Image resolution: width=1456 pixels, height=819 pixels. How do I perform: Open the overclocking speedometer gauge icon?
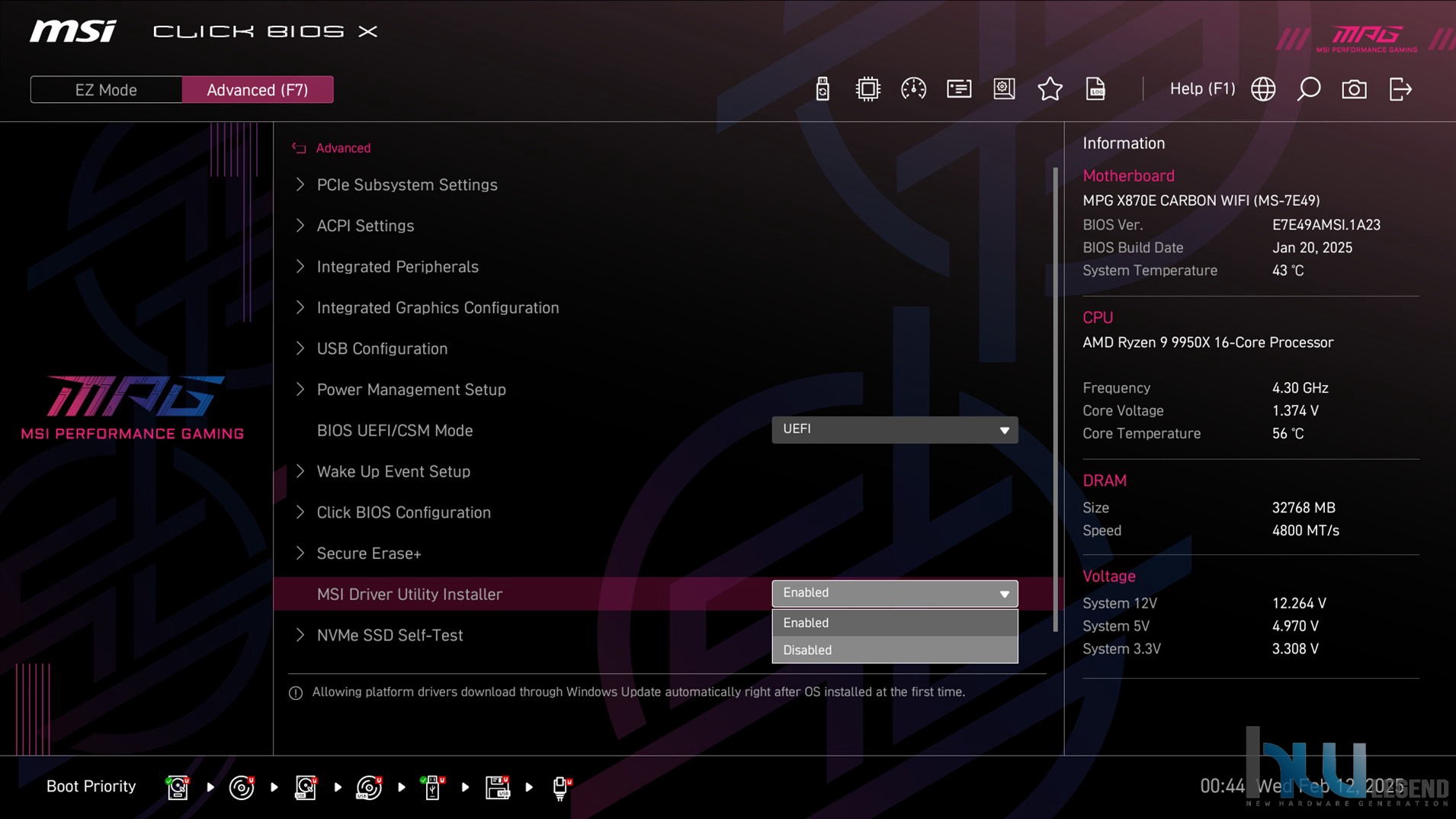(913, 89)
